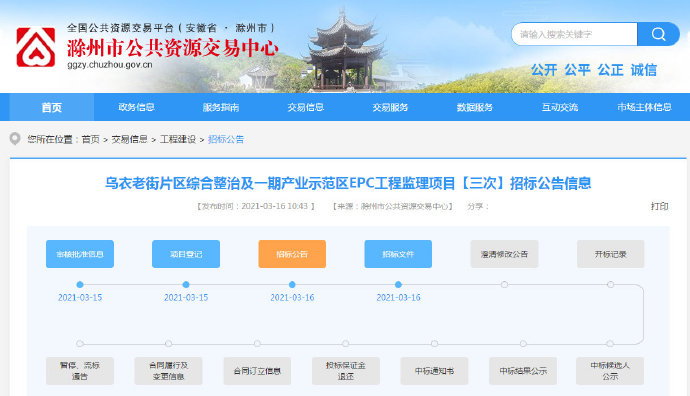Open the 招标文件 step button
690x396 pixels.
(398, 254)
